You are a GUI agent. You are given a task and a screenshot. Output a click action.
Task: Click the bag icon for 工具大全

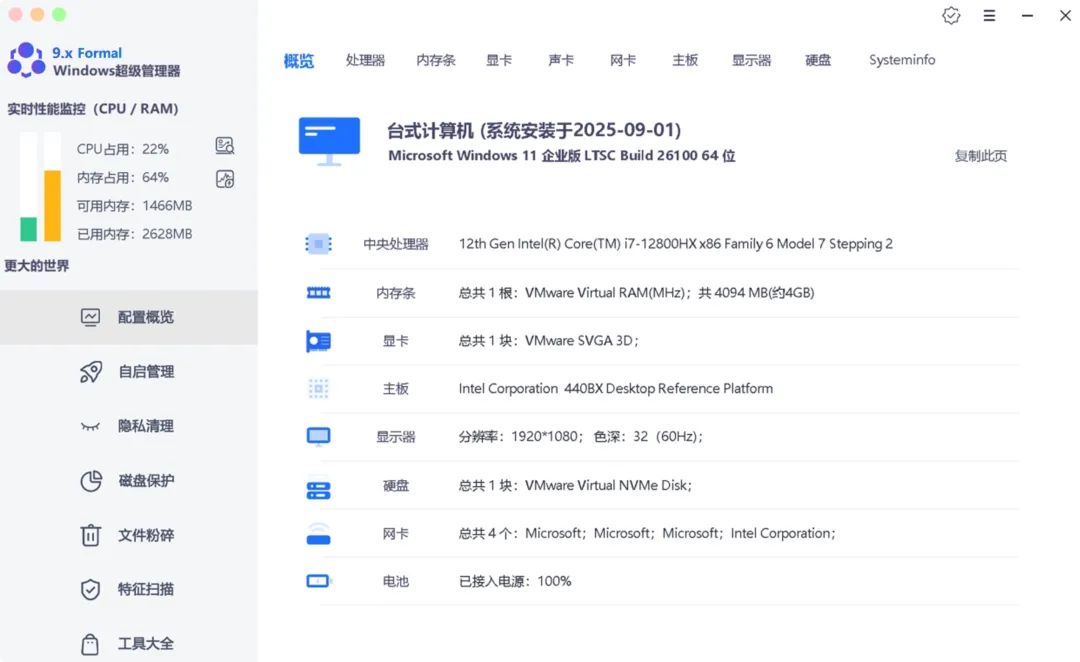click(x=90, y=643)
